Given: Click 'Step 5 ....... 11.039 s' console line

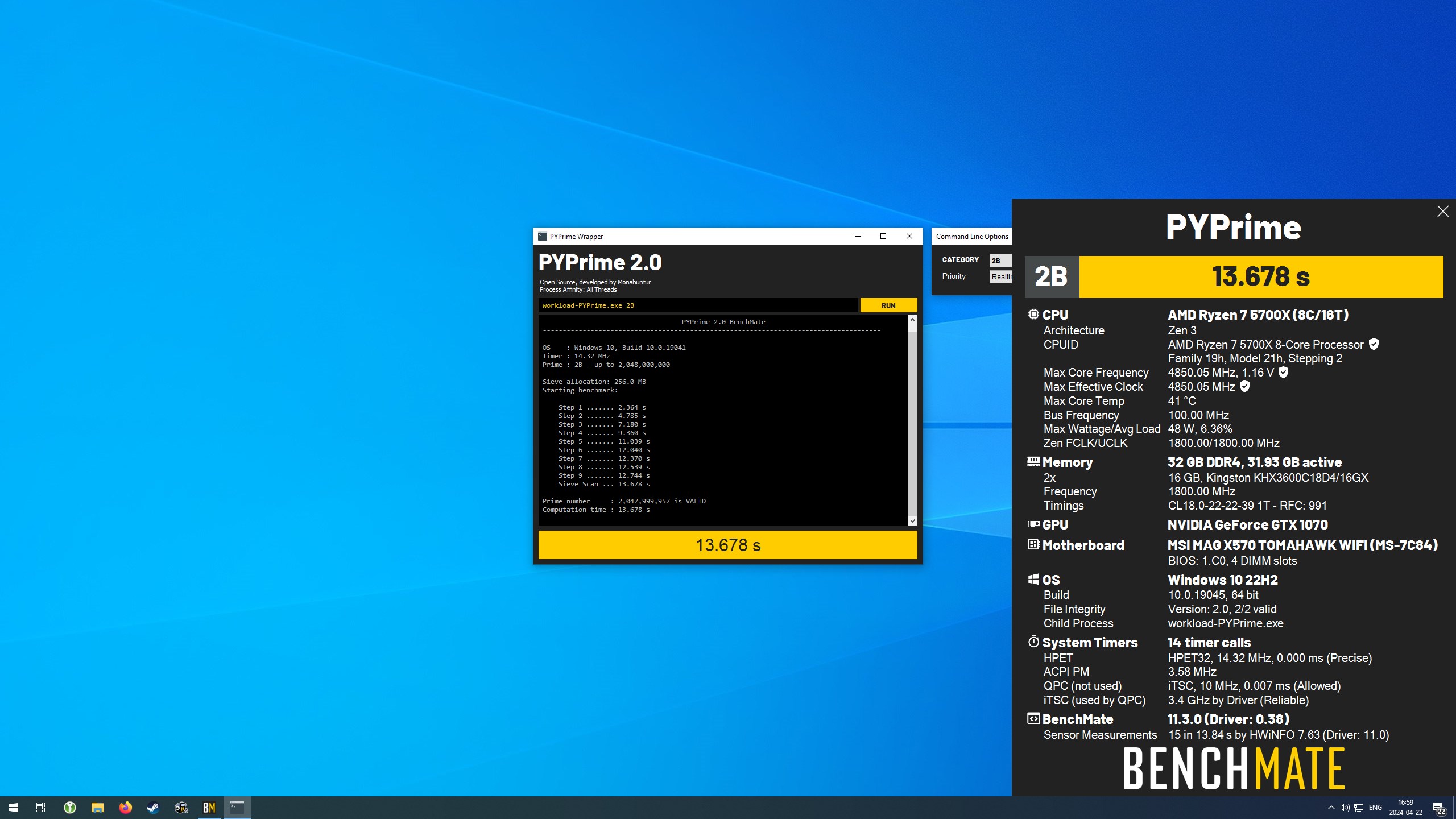Looking at the screenshot, I should 604,441.
